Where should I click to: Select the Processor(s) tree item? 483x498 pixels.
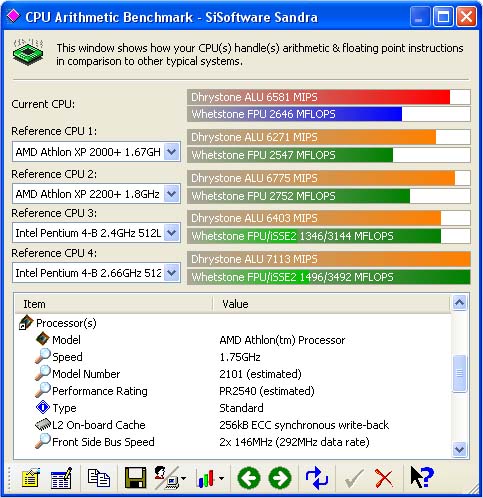click(x=66, y=323)
